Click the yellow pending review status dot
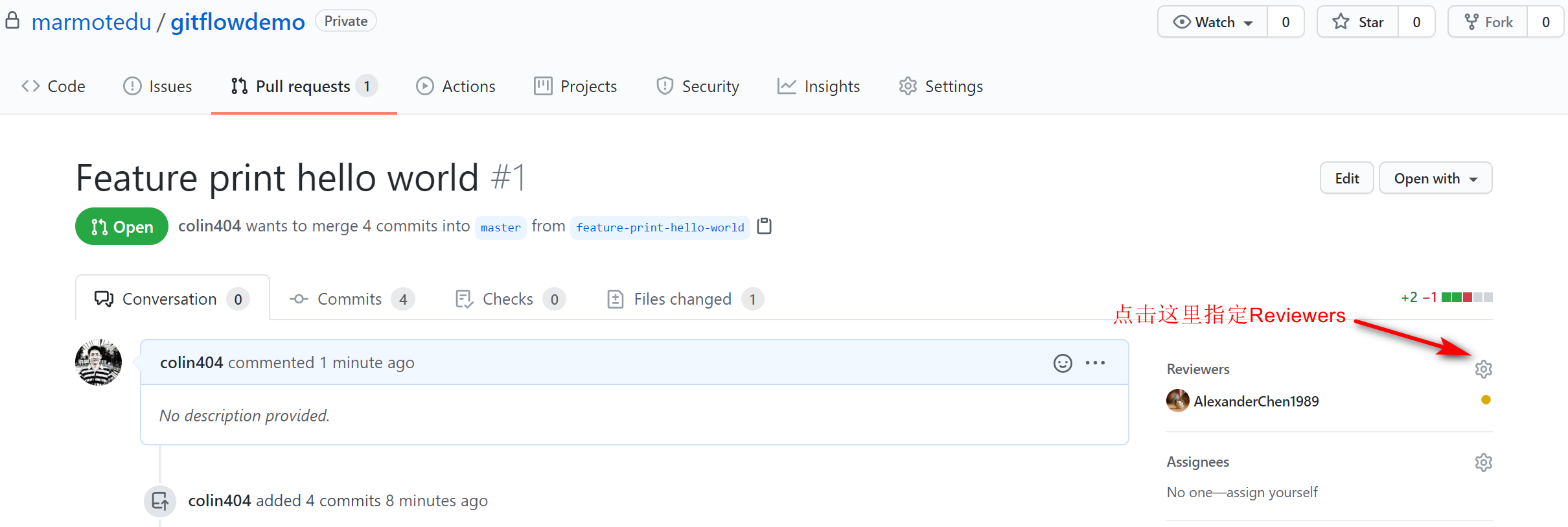 point(1486,400)
